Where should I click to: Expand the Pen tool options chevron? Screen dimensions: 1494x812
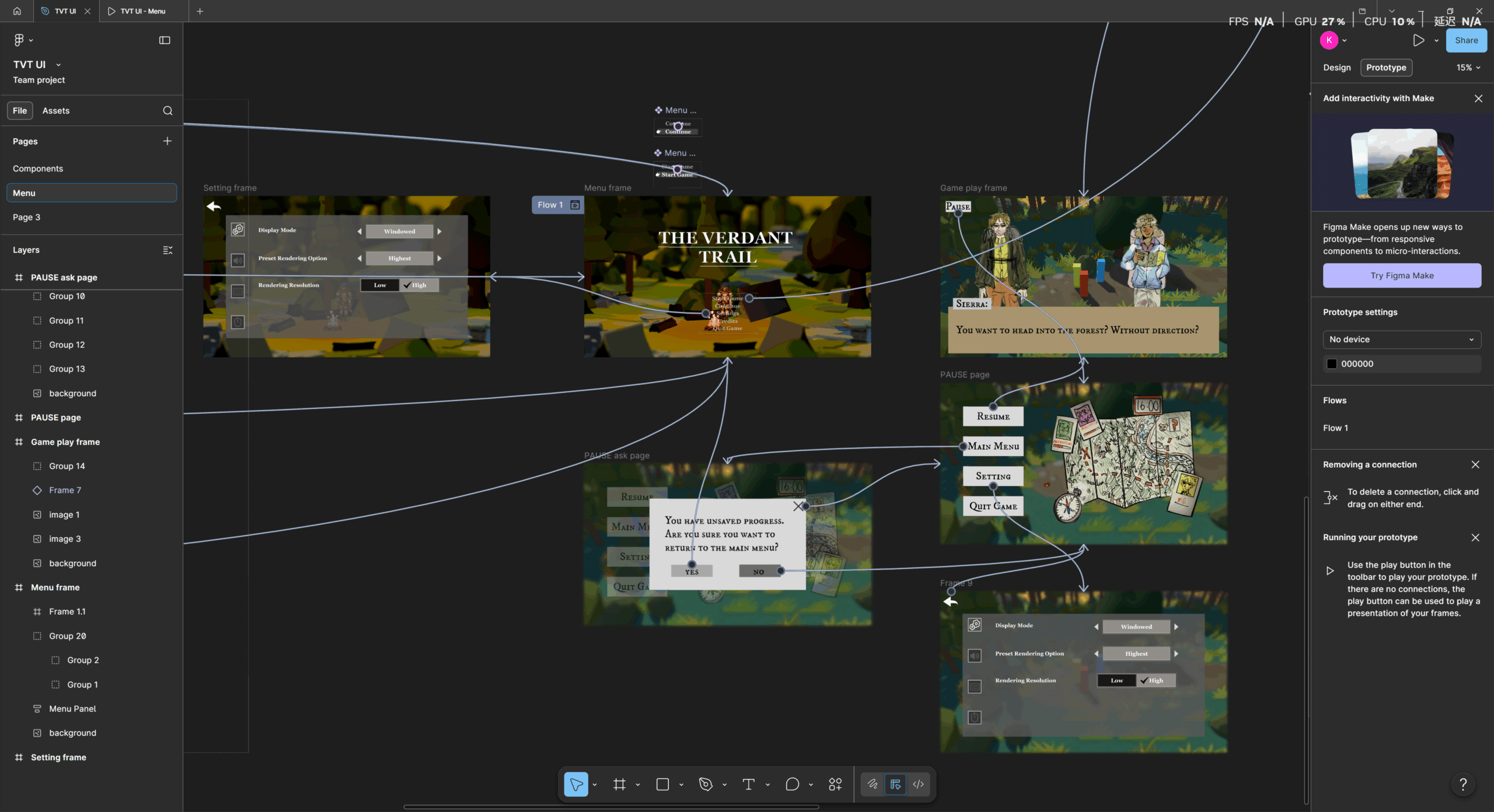click(x=724, y=785)
